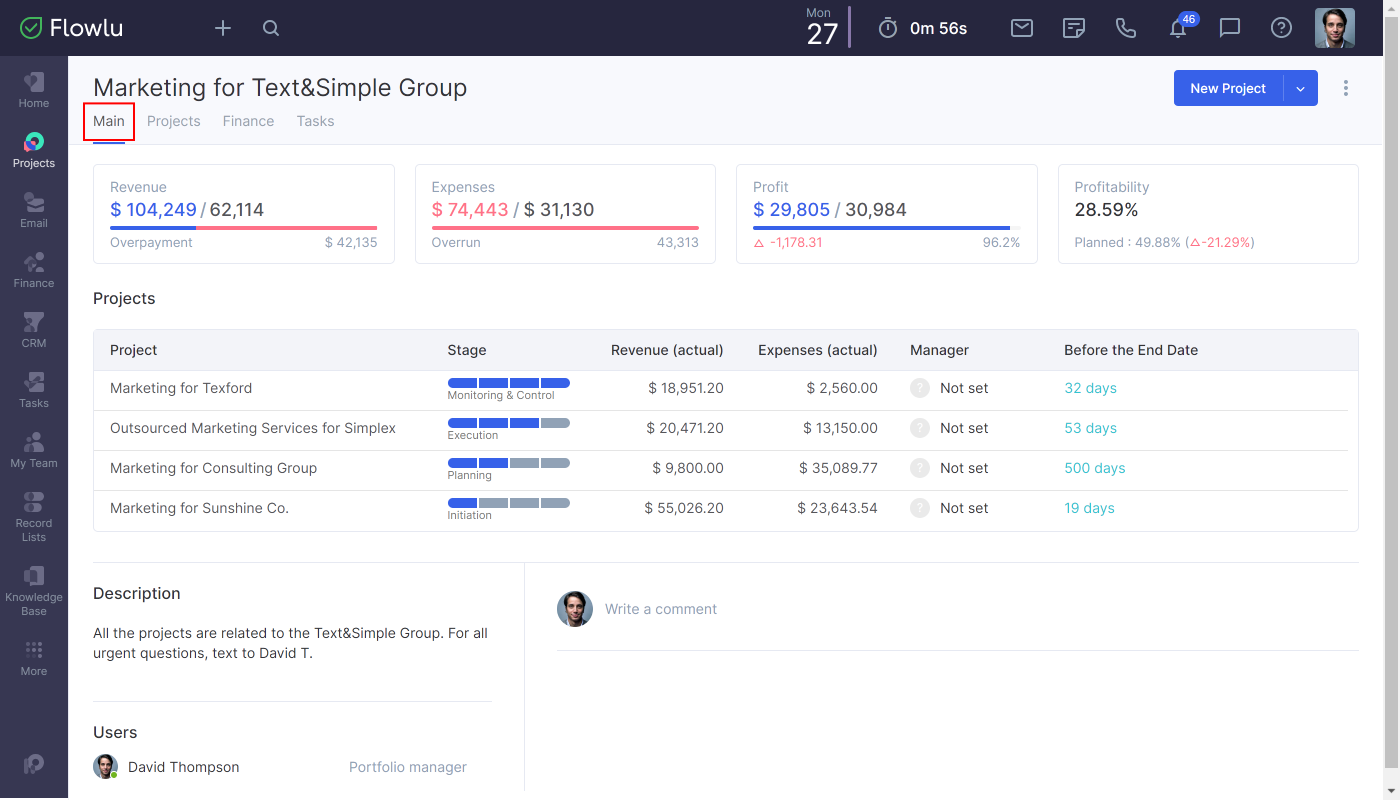Click the timer value 0m 56s
The width and height of the screenshot is (1400, 800).
click(938, 28)
